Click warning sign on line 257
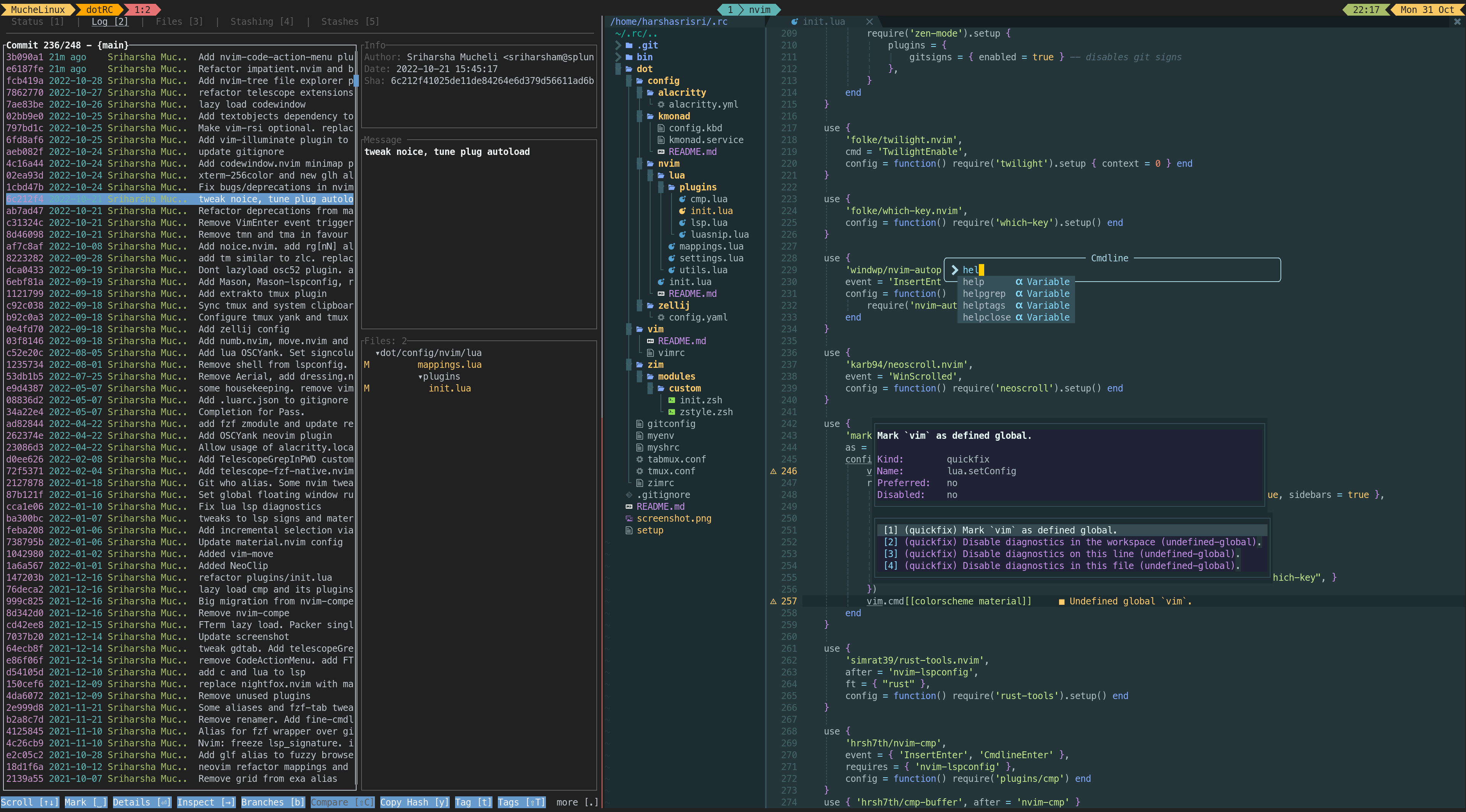This screenshot has height=812, width=1466. pyautogui.click(x=773, y=602)
